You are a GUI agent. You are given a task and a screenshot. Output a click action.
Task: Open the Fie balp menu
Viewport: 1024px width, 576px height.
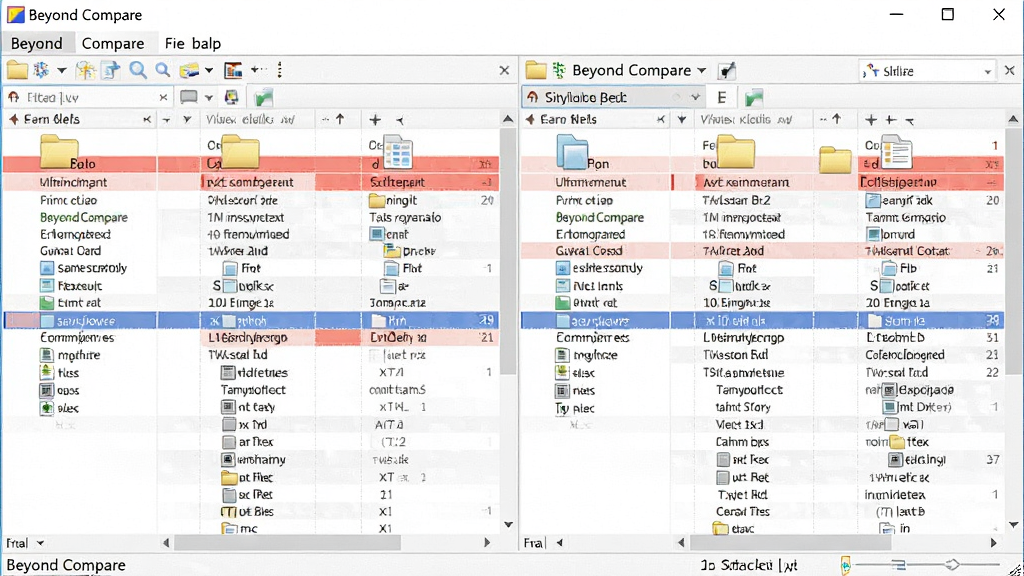coord(193,43)
